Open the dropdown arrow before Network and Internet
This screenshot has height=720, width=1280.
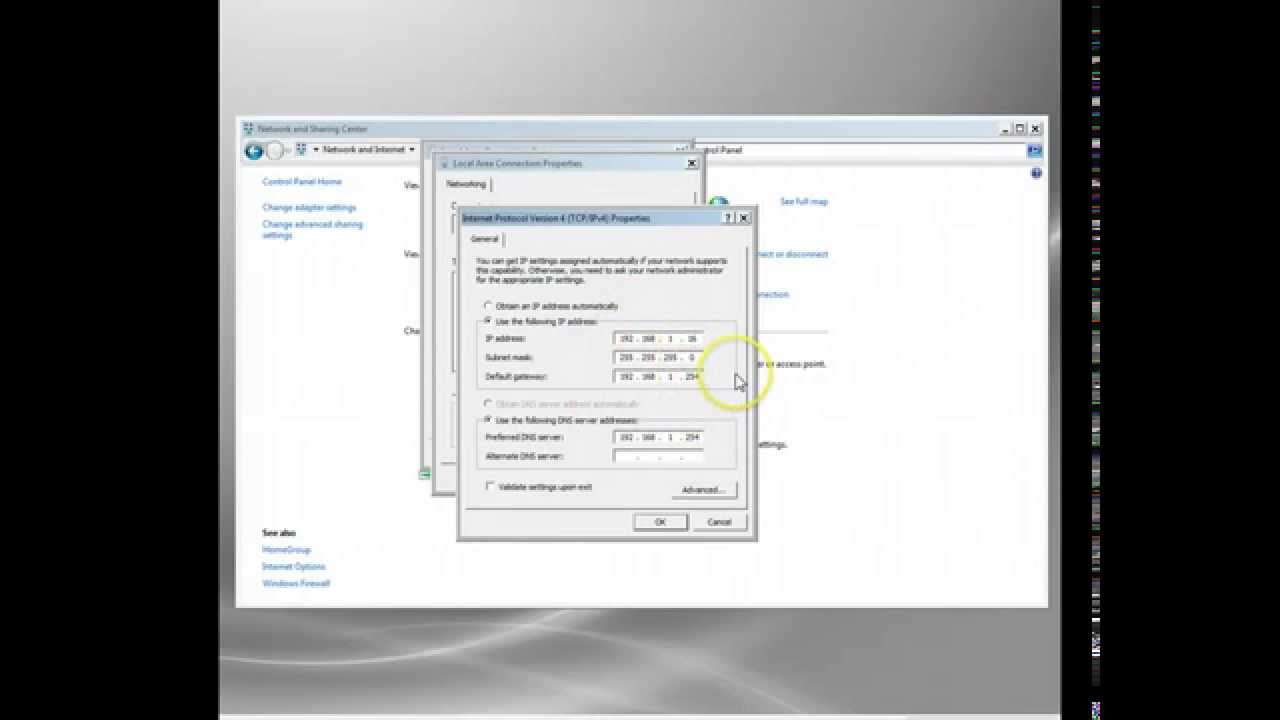316,150
